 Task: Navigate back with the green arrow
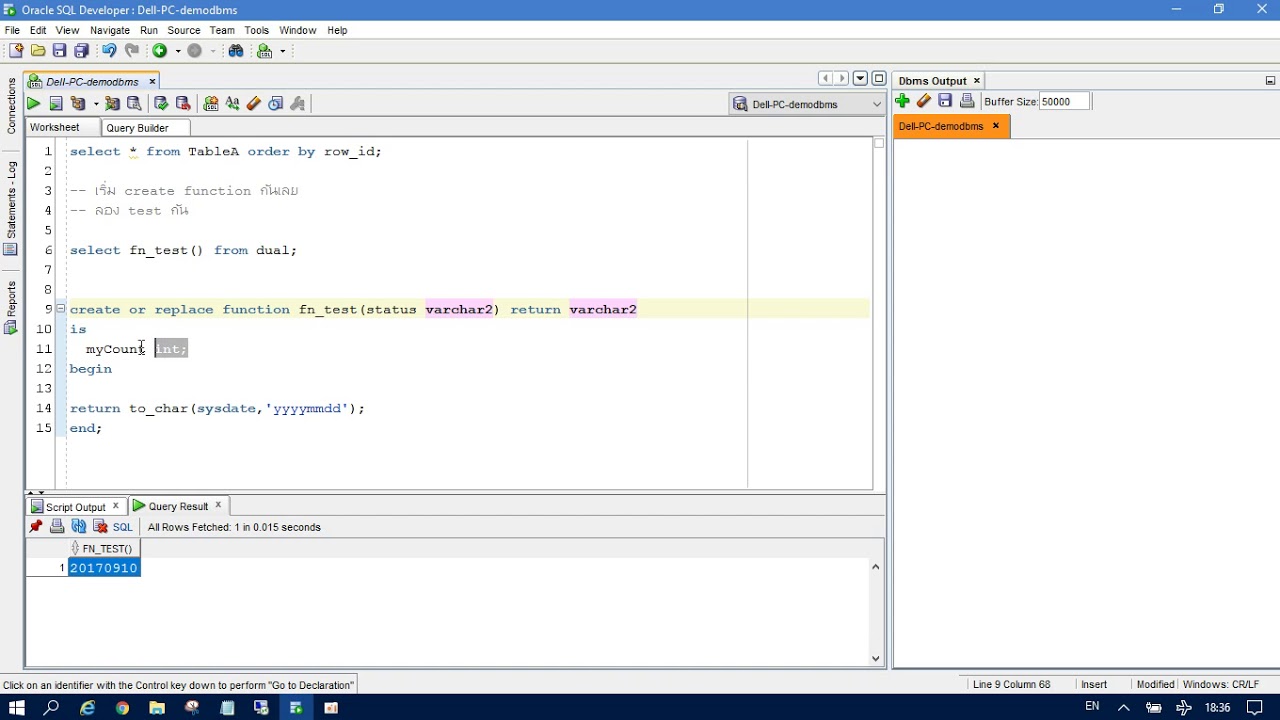[x=160, y=51]
